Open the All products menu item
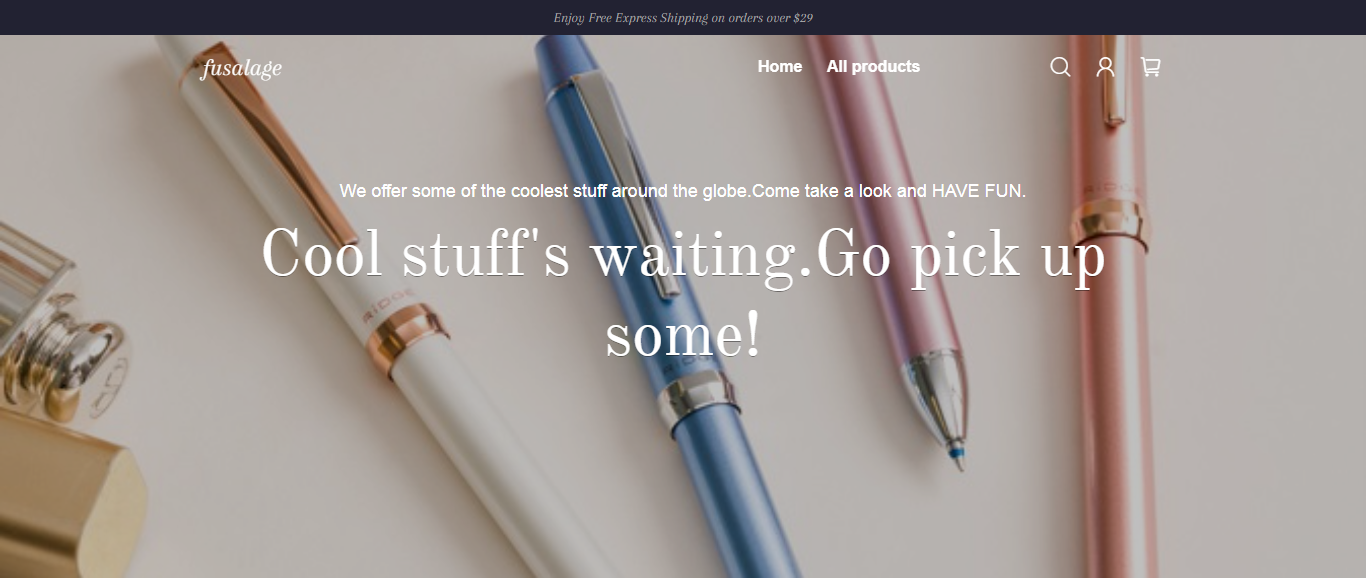This screenshot has height=578, width=1366. tap(873, 67)
